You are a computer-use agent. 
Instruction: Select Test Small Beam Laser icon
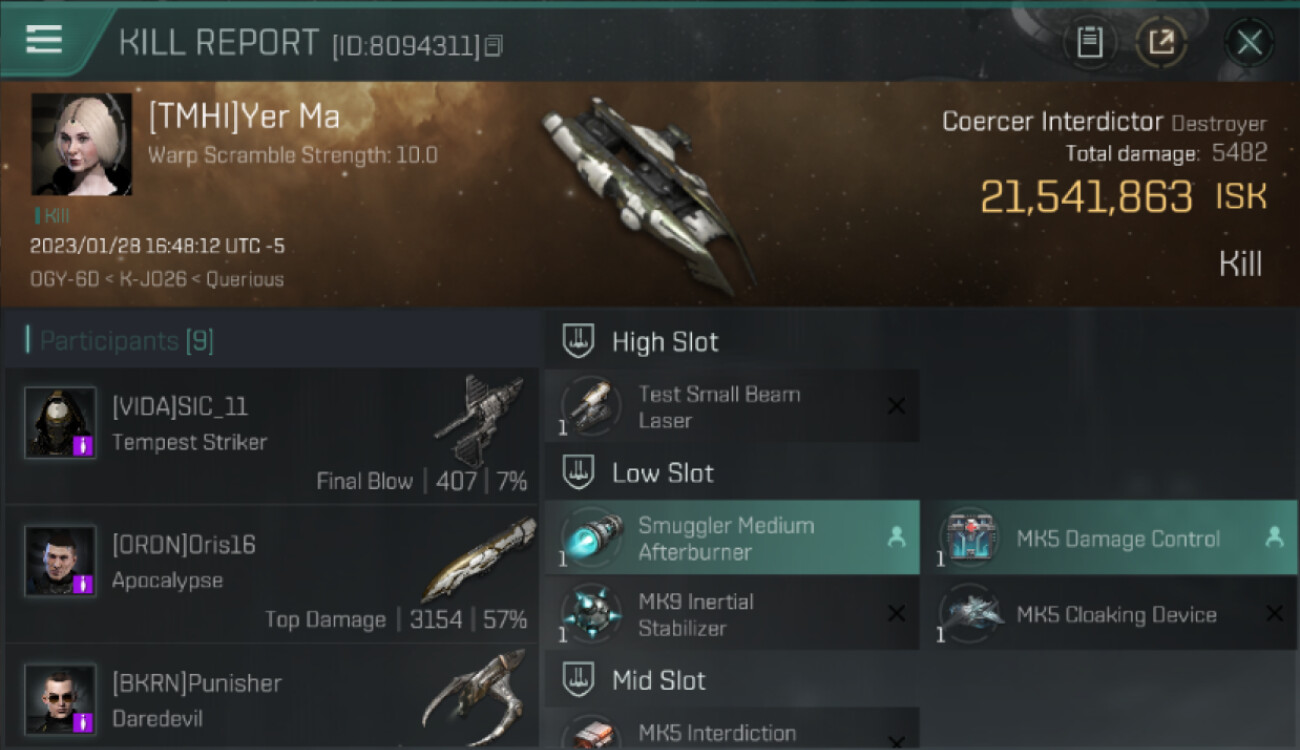point(591,406)
